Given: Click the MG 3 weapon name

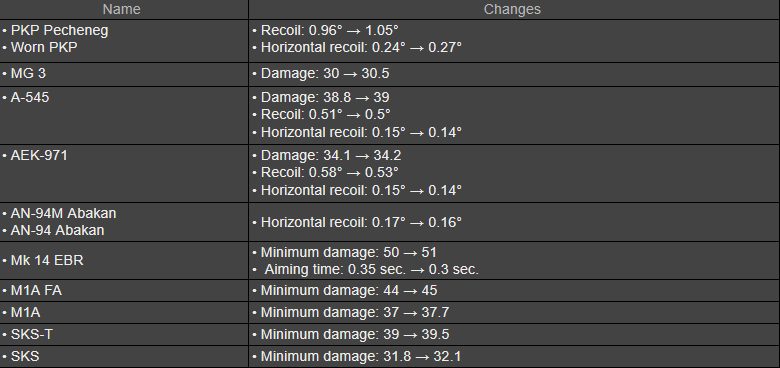Looking at the screenshot, I should coord(28,74).
